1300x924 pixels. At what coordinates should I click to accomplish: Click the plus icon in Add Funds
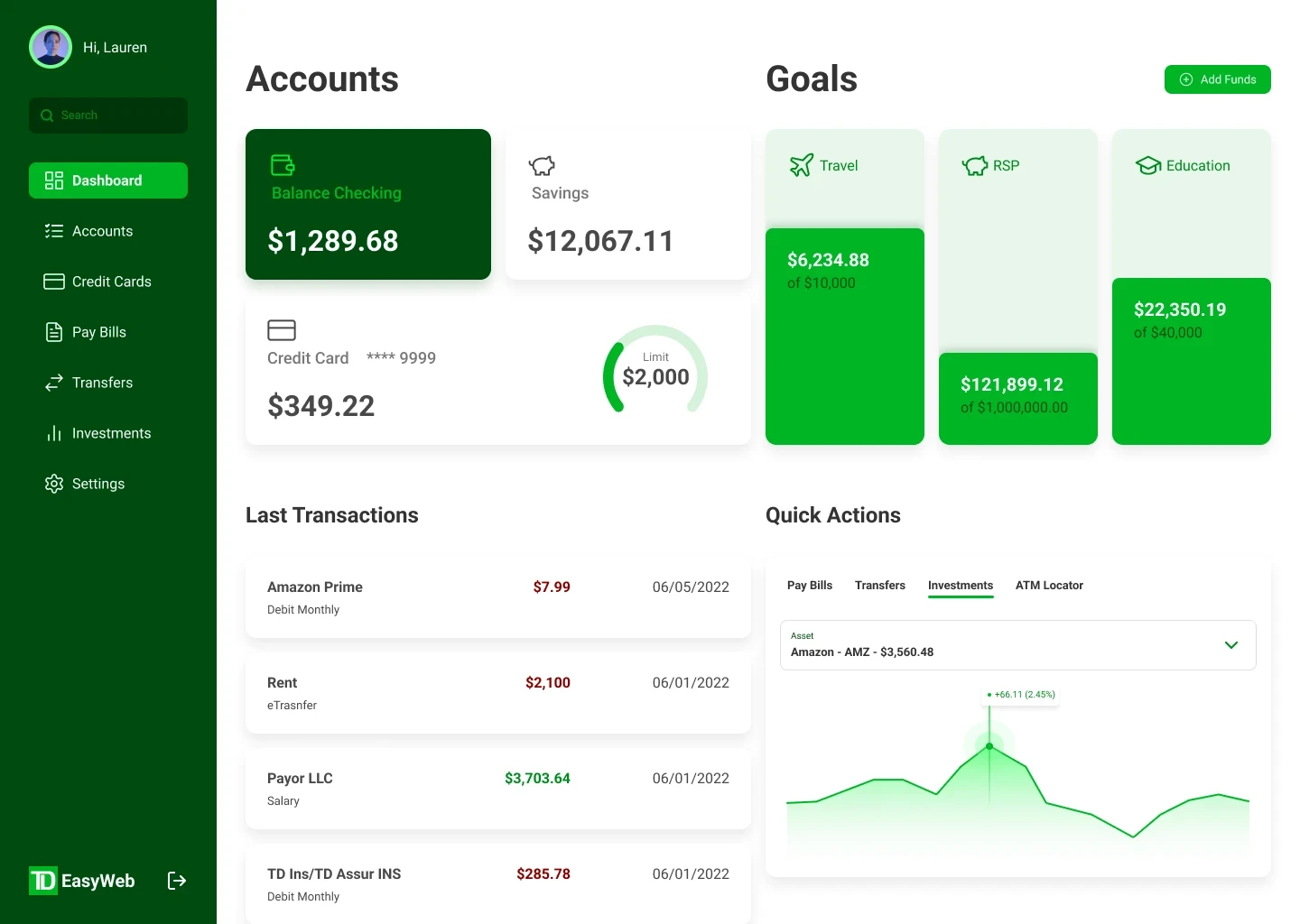[1186, 79]
